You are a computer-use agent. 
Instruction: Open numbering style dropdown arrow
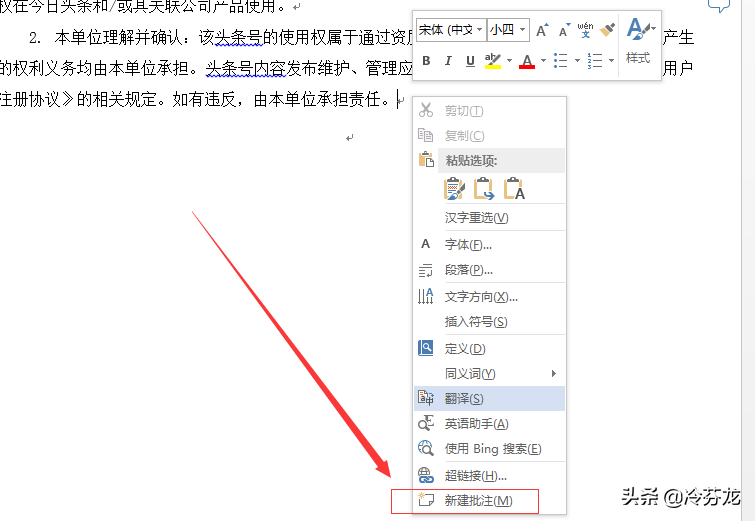(x=611, y=61)
